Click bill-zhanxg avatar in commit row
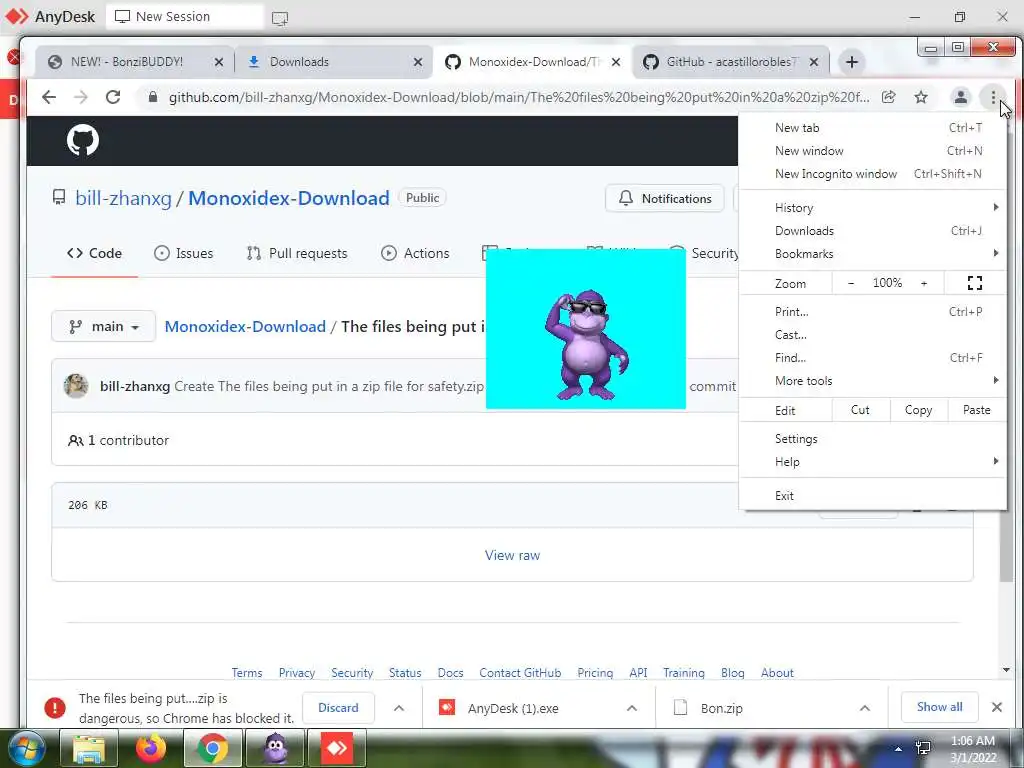The height and width of the screenshot is (768, 1024). tap(76, 386)
